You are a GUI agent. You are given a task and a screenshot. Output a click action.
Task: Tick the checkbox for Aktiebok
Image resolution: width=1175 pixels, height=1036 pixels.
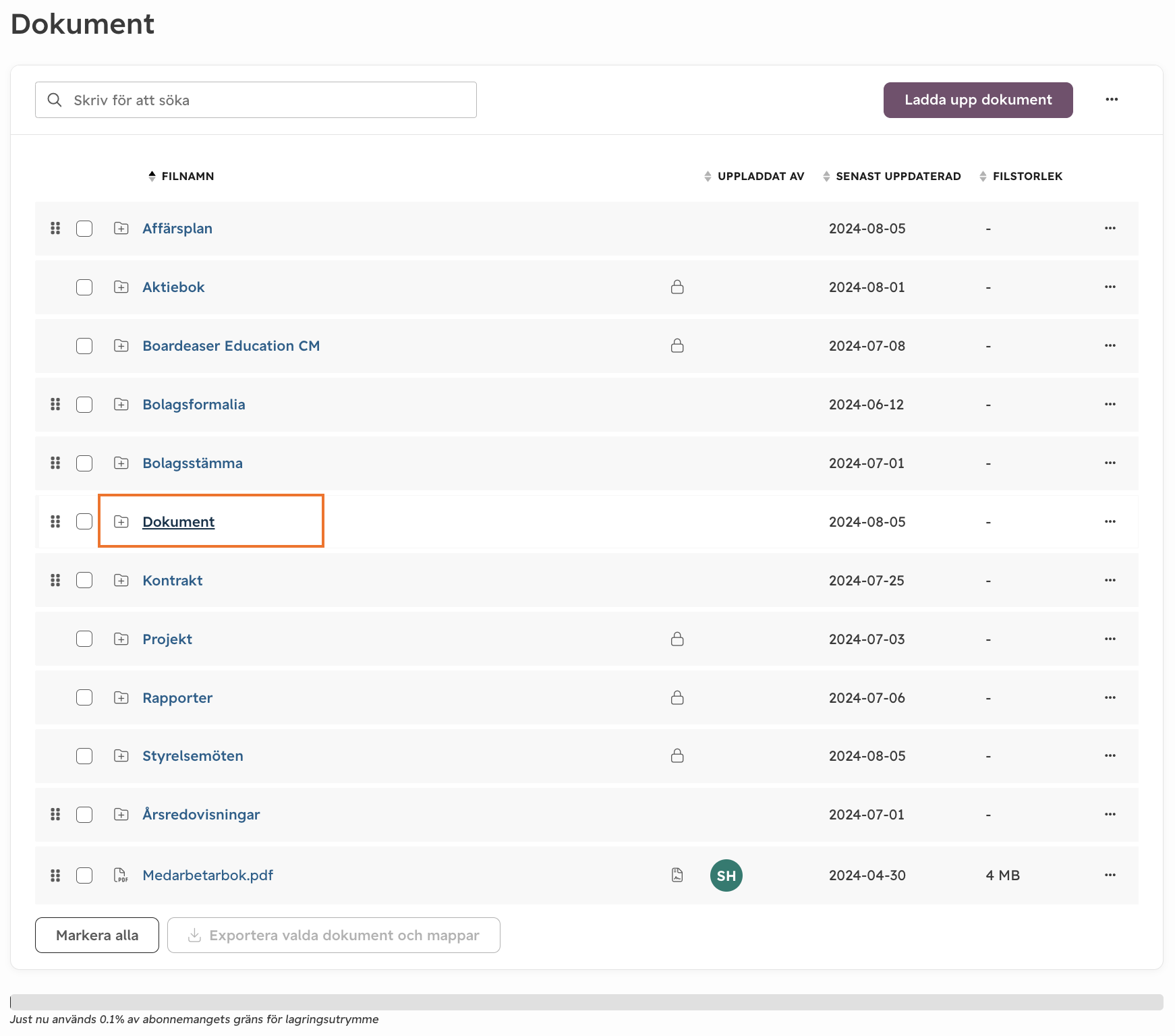click(x=84, y=287)
